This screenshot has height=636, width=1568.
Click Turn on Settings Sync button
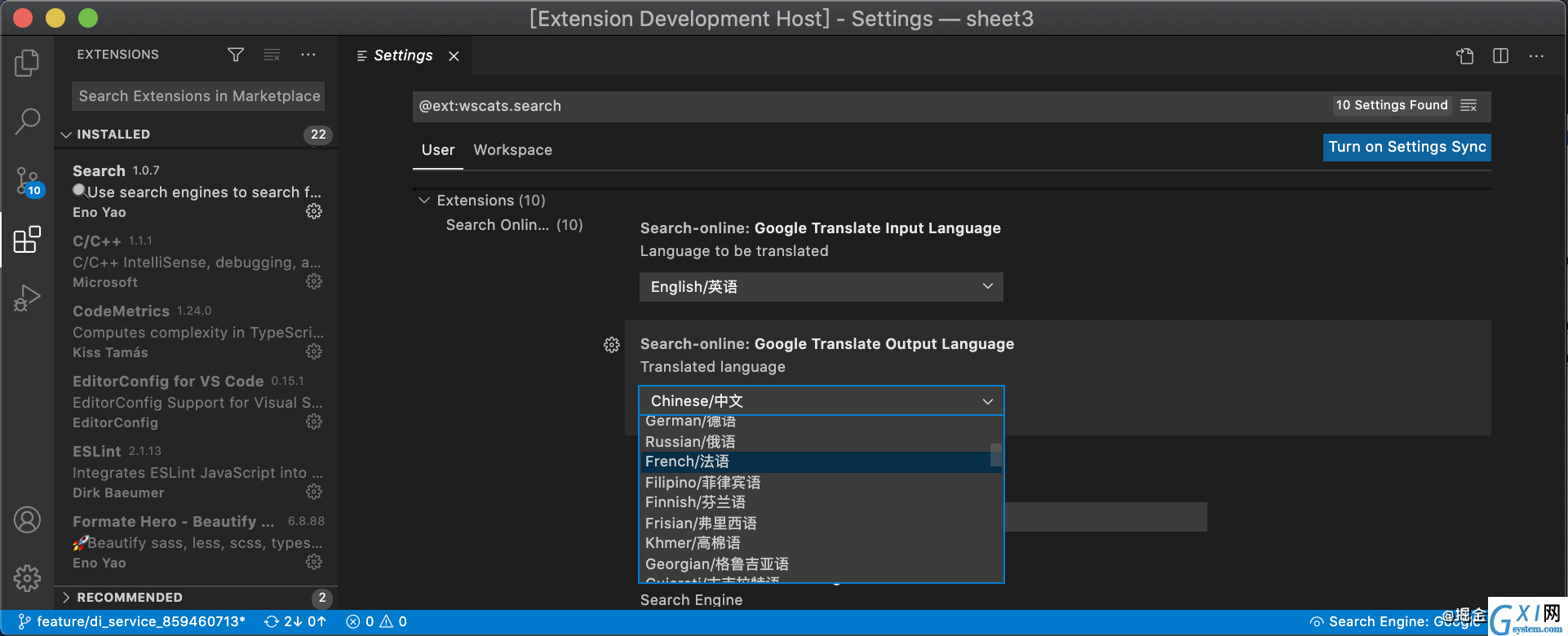(x=1407, y=147)
